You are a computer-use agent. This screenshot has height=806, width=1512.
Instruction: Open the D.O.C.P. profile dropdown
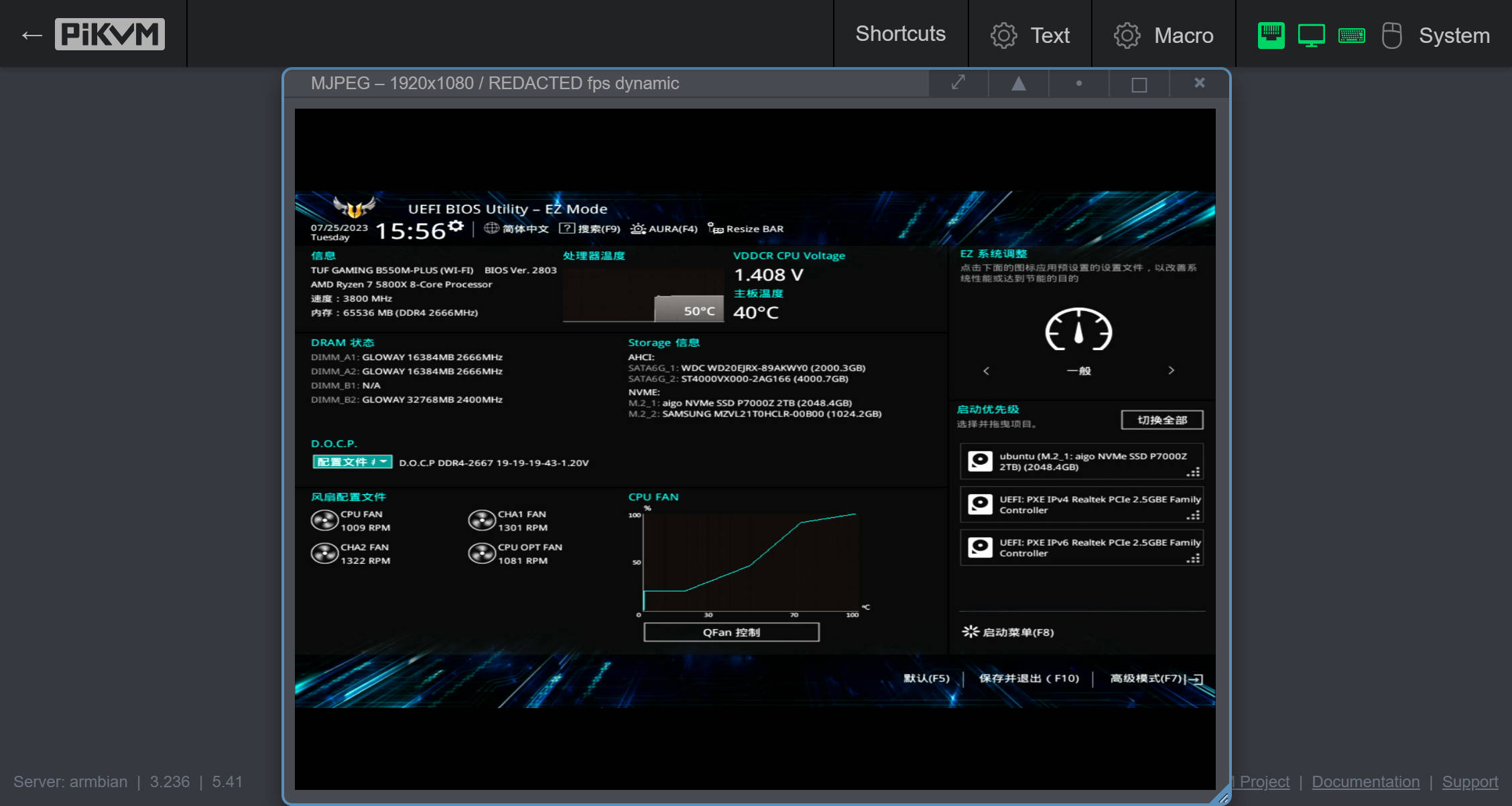[353, 462]
